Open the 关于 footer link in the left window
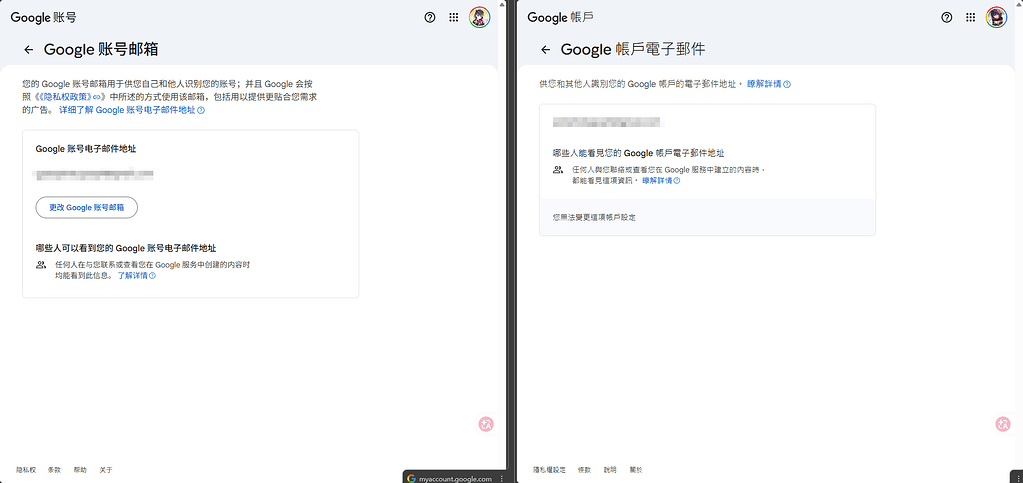Viewport: 1023px width, 483px height. [x=106, y=470]
